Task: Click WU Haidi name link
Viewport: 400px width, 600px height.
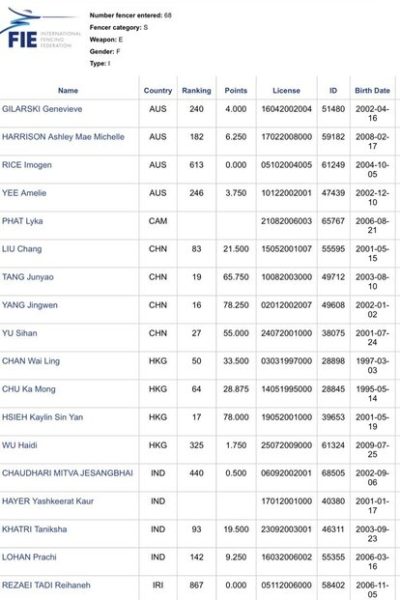Action: pyautogui.click(x=20, y=445)
